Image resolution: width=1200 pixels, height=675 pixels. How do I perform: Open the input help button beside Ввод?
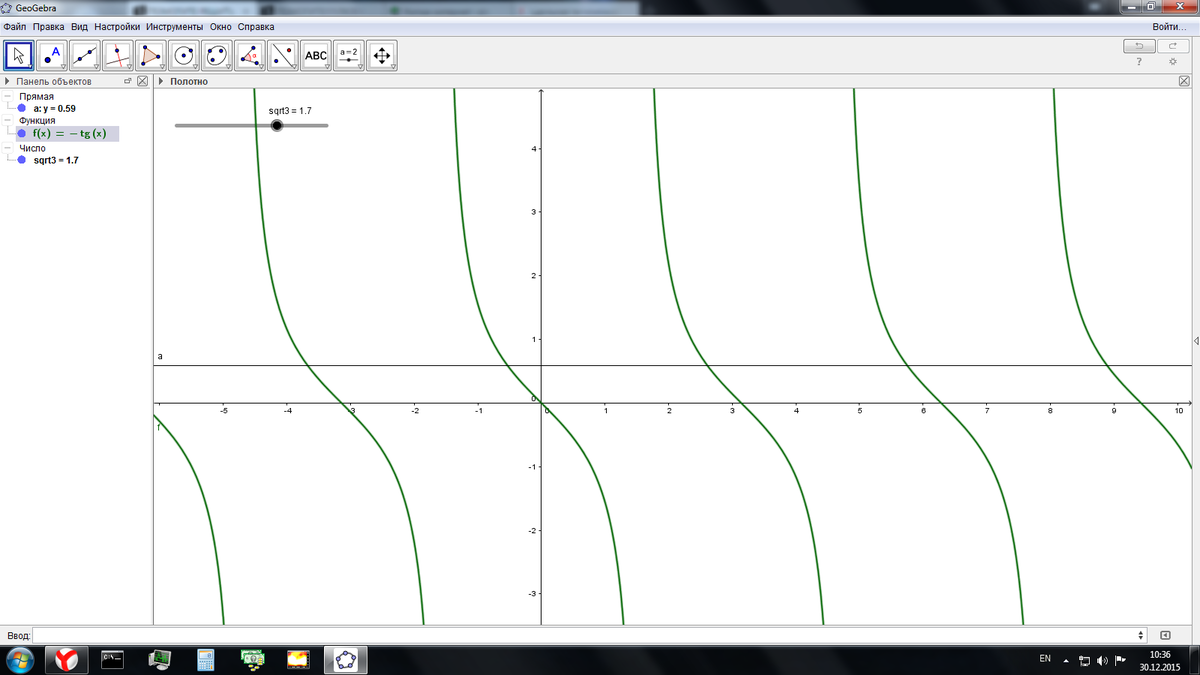[1165, 635]
